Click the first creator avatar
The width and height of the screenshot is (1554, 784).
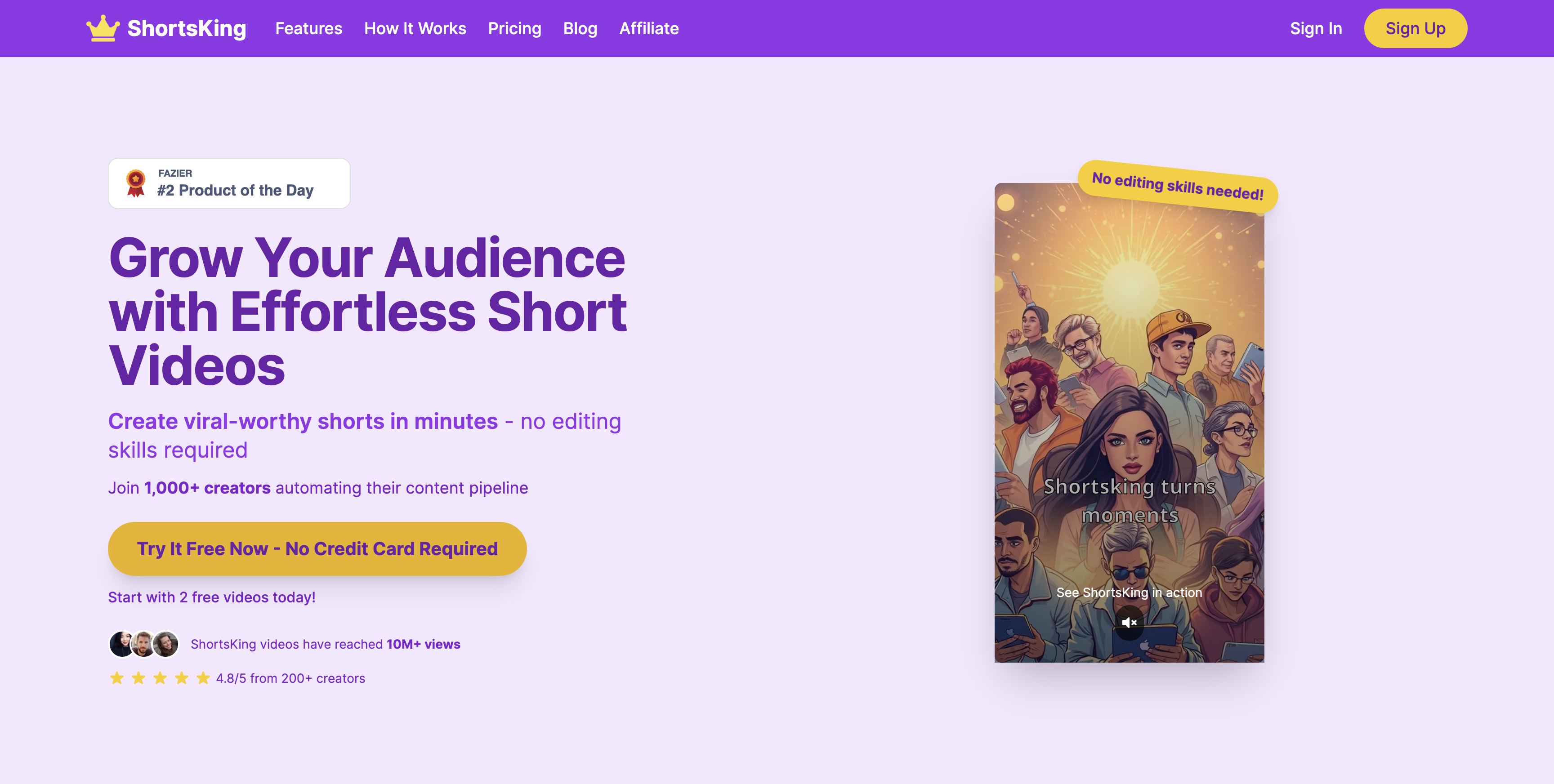tap(121, 644)
